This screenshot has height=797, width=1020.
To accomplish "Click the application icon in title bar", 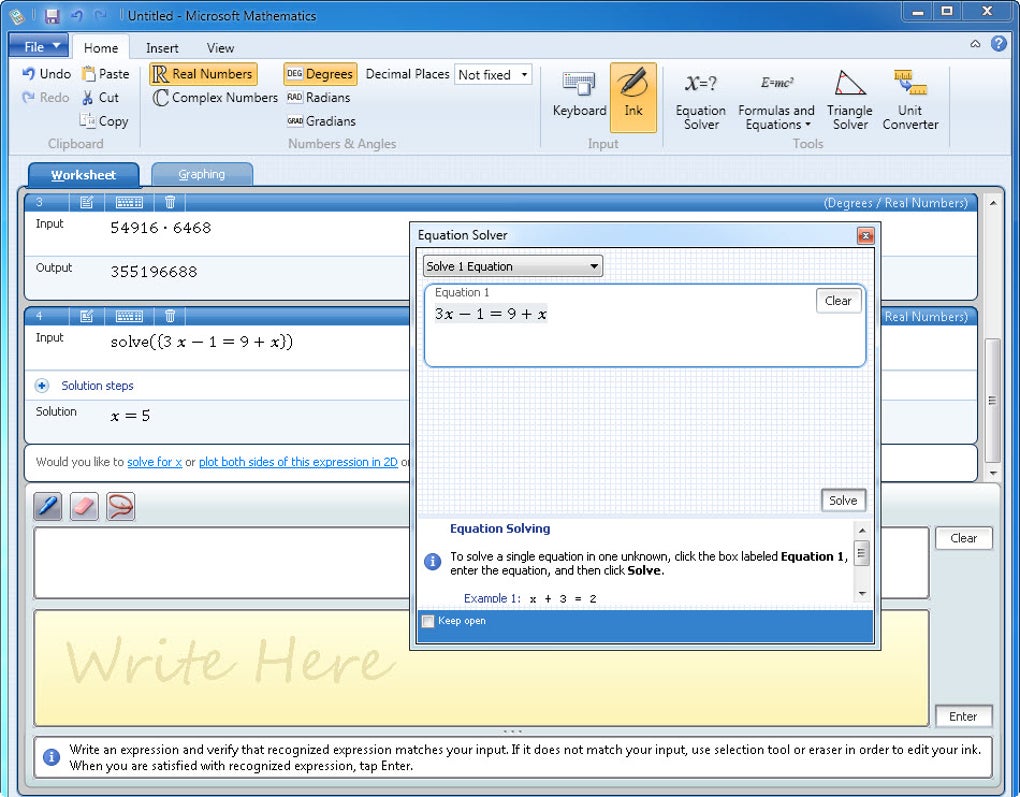I will (x=18, y=16).
